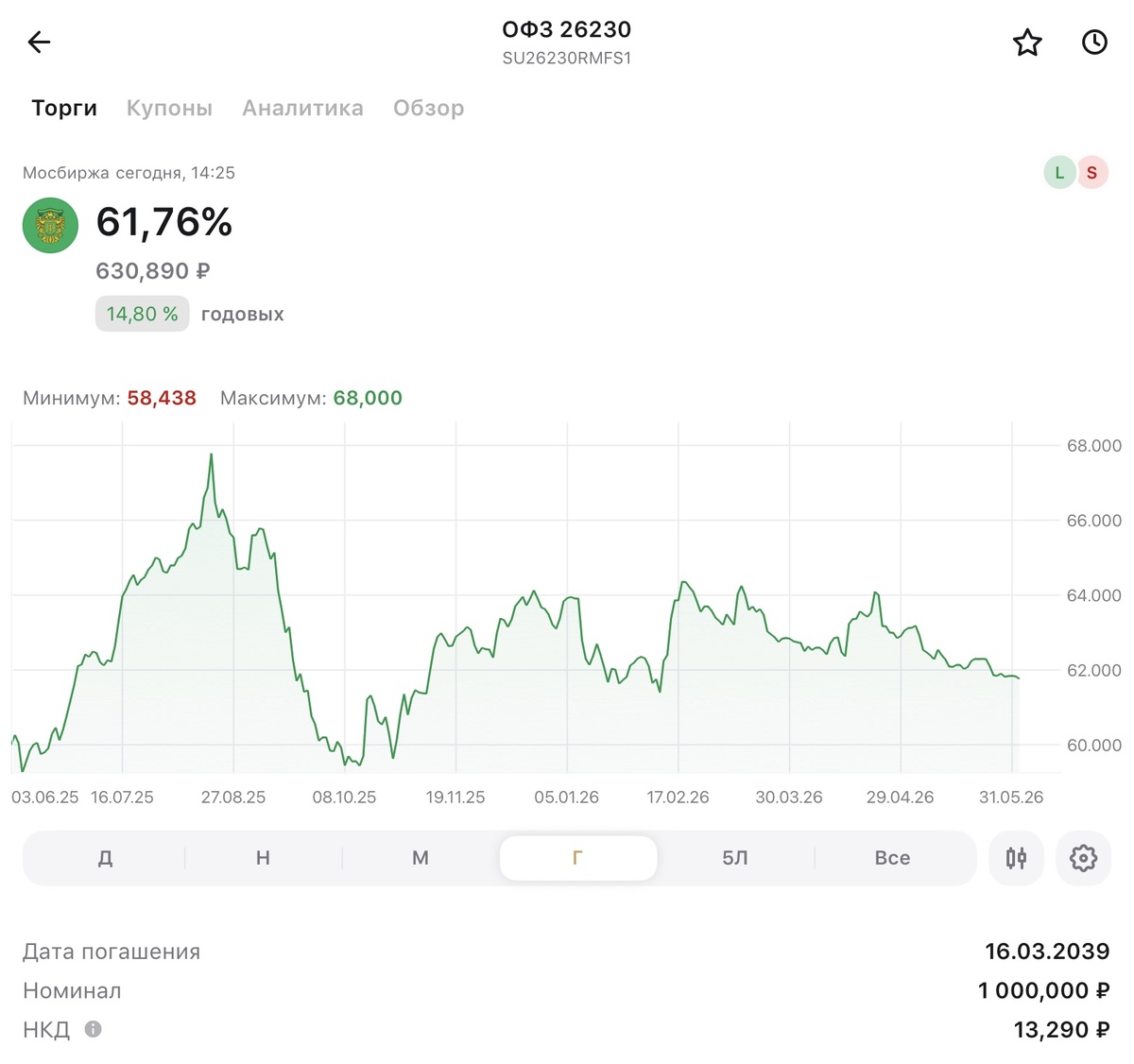1134x1064 pixels.
Task: Select the М month period
Action: click(421, 858)
